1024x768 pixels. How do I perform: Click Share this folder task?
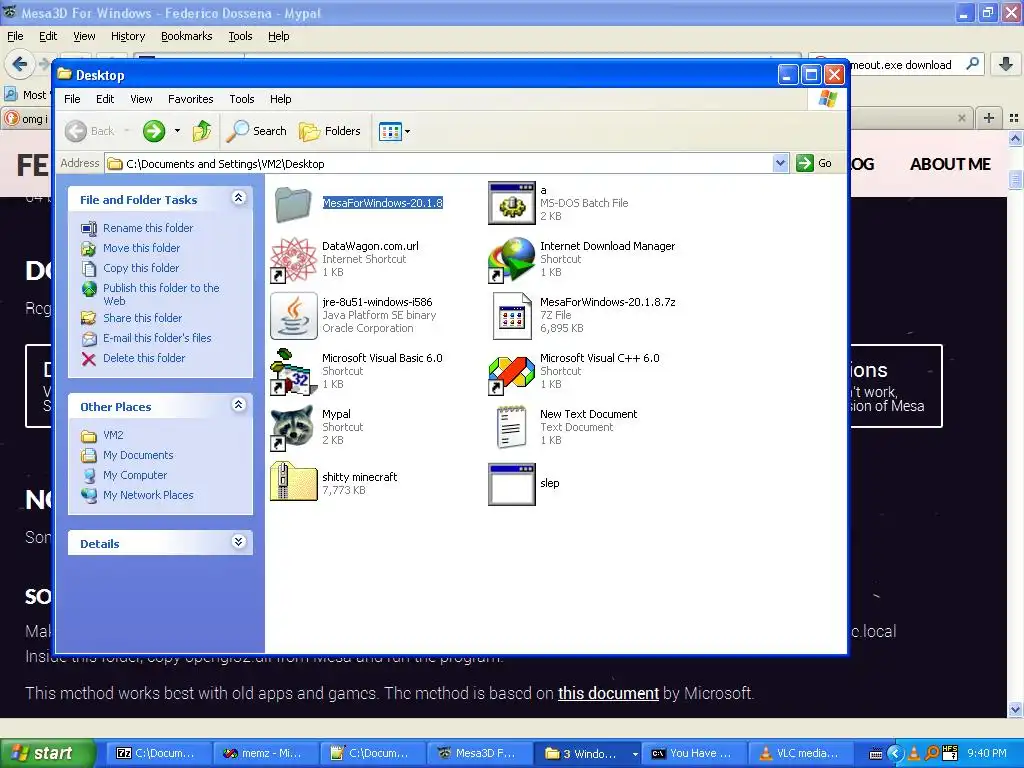tap(142, 318)
